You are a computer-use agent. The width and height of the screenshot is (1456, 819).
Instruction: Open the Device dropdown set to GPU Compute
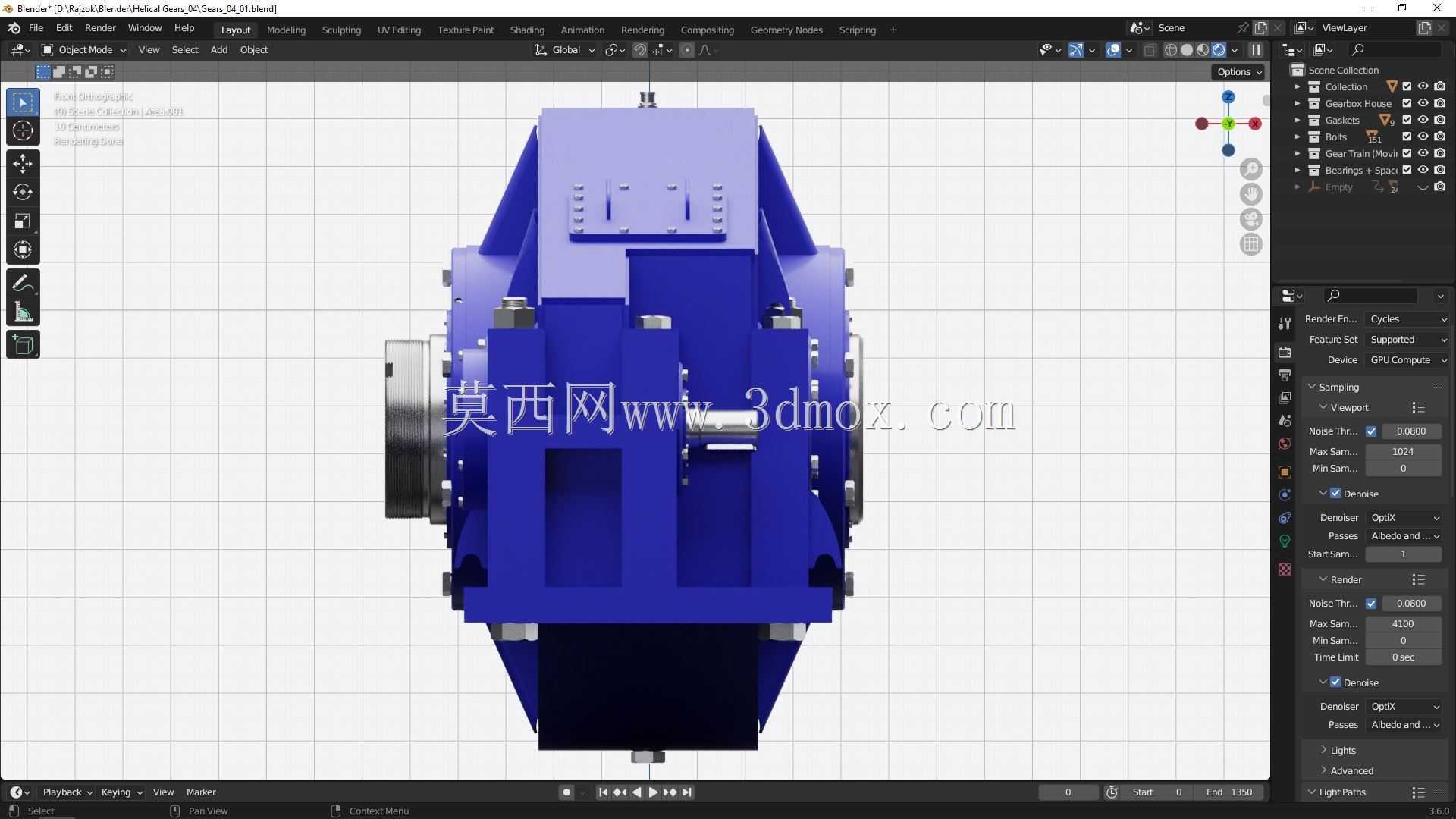click(1407, 360)
